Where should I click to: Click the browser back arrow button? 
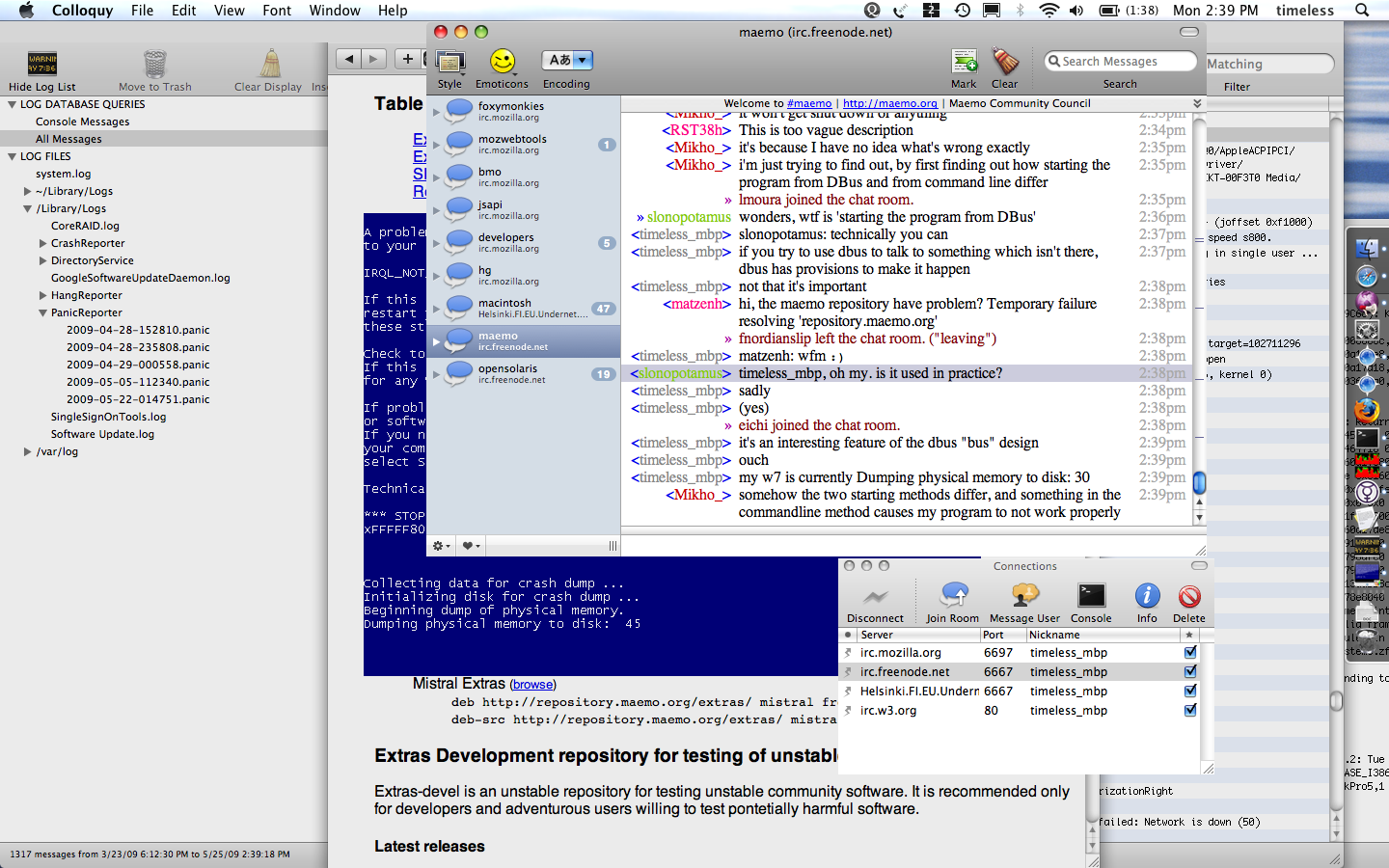coord(349,59)
